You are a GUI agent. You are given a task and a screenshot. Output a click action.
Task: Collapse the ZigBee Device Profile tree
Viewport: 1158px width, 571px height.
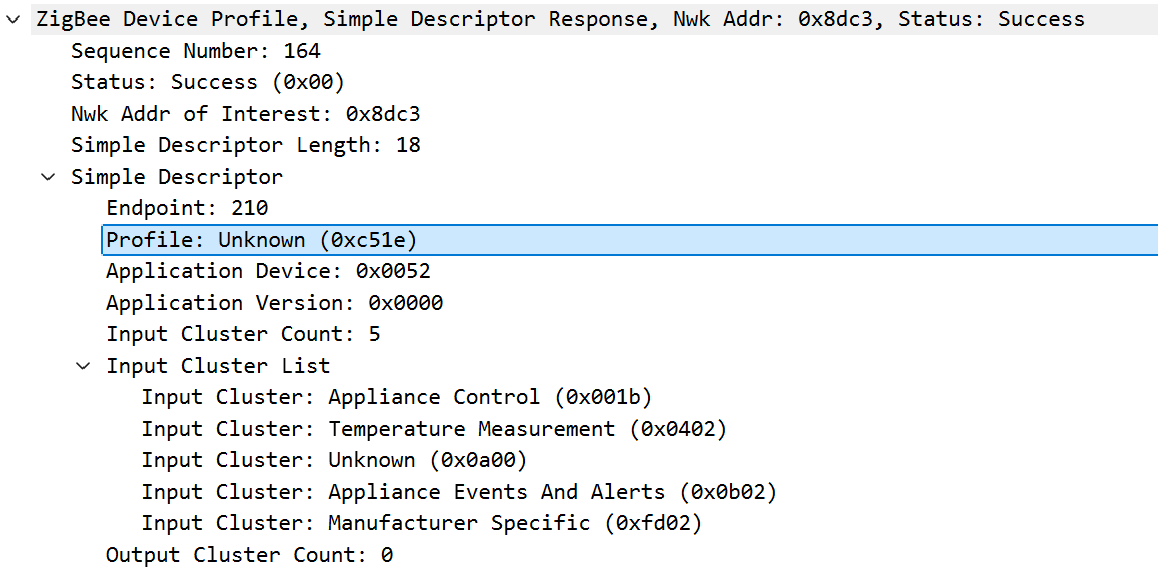(x=13, y=20)
